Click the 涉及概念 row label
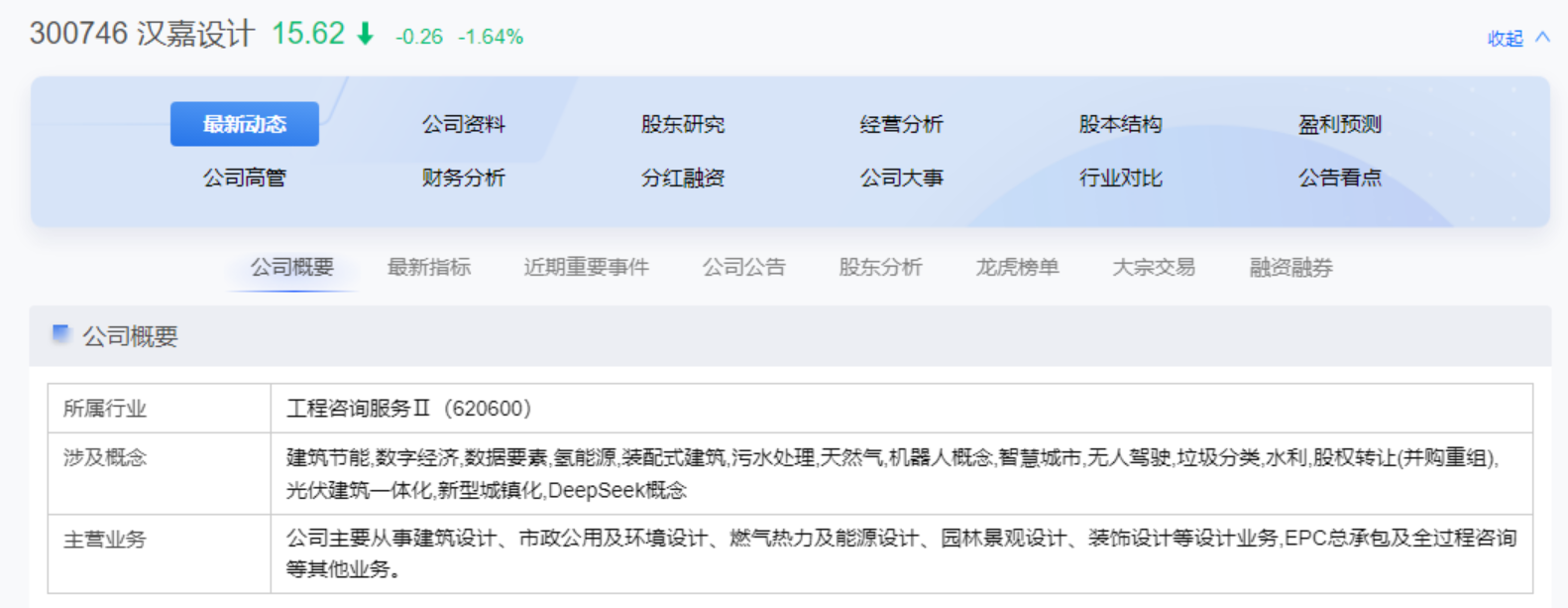 point(105,457)
